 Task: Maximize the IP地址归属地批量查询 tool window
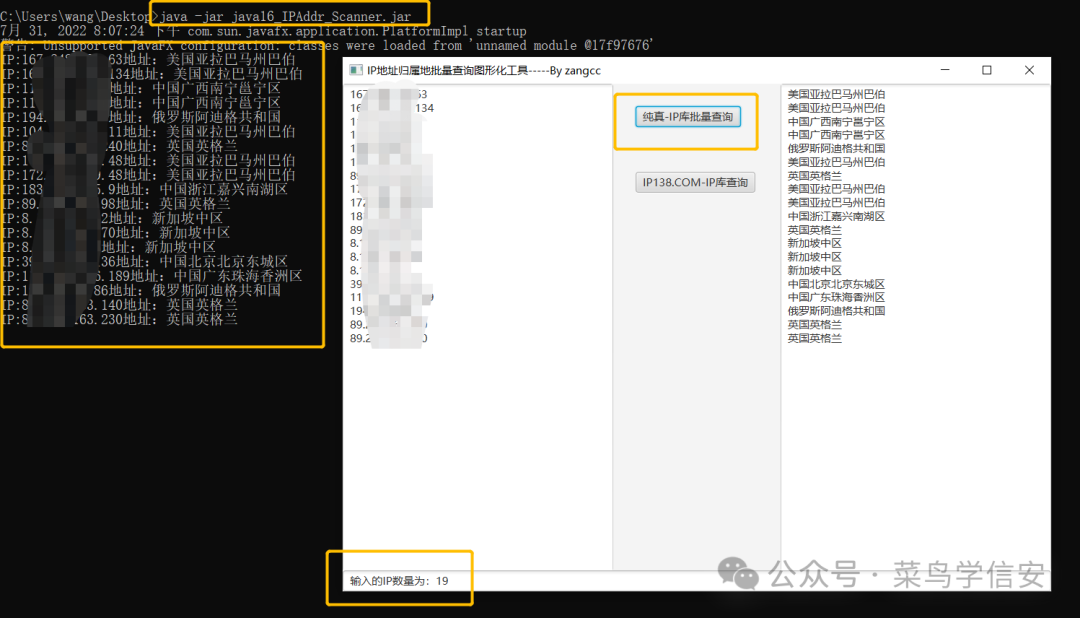986,70
